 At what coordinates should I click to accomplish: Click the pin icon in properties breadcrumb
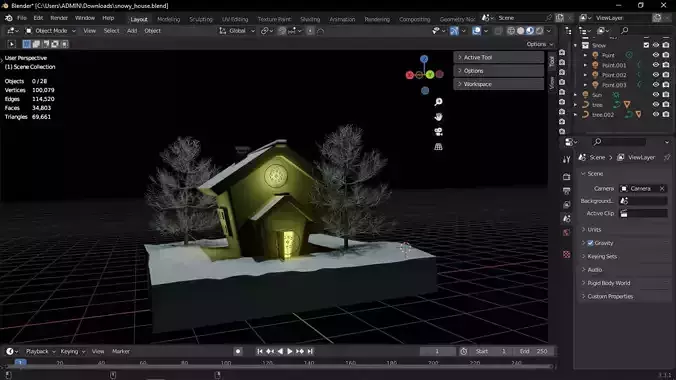click(x=667, y=157)
